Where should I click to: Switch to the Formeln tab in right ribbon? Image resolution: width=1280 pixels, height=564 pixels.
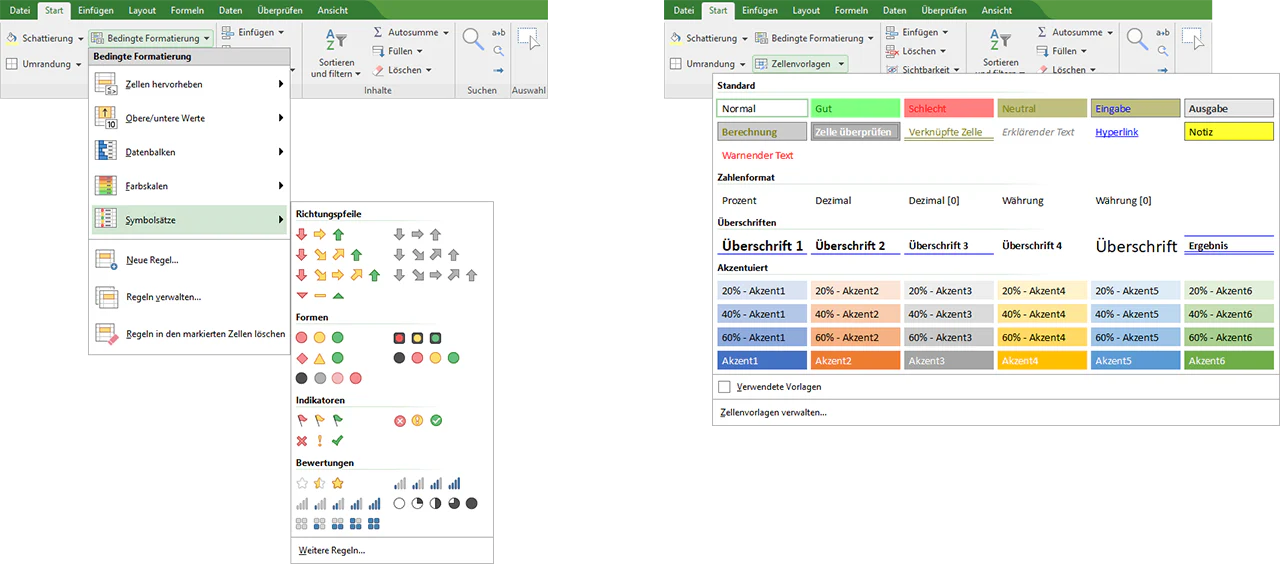click(851, 10)
